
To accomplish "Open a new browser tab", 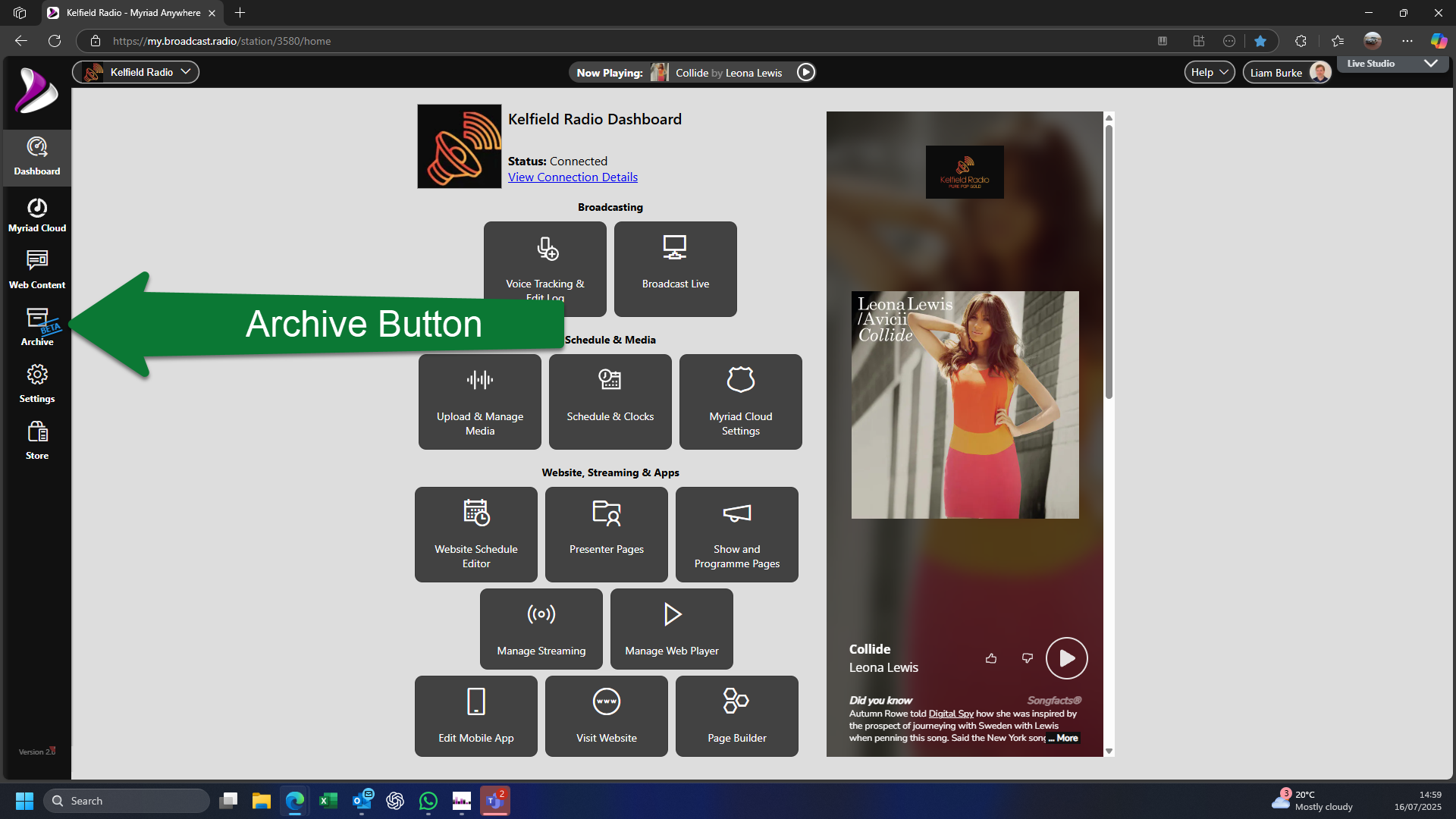I will pos(240,13).
